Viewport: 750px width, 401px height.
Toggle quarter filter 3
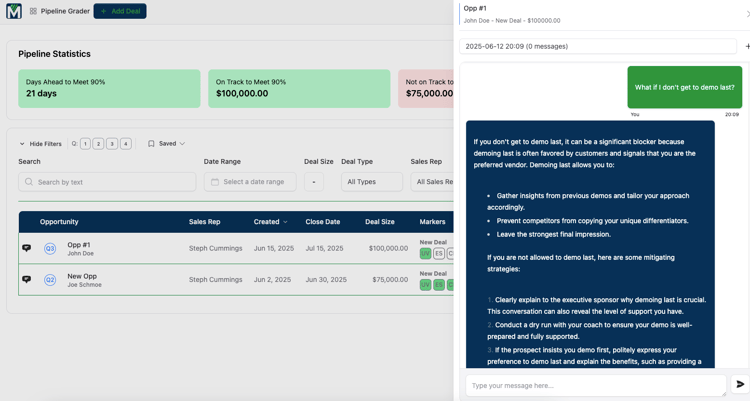112,144
